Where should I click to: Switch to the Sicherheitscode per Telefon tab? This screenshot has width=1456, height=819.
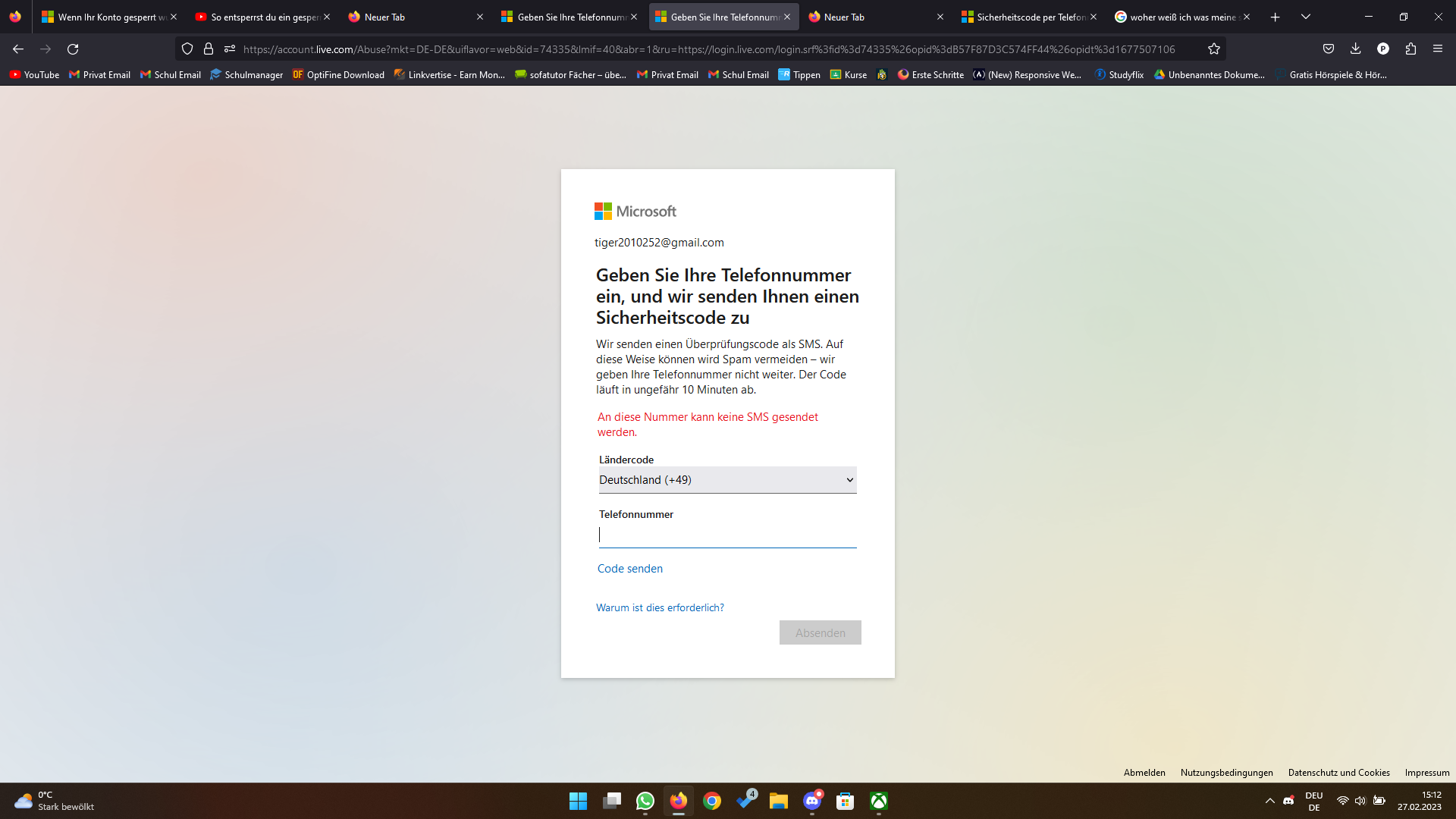point(1028,16)
